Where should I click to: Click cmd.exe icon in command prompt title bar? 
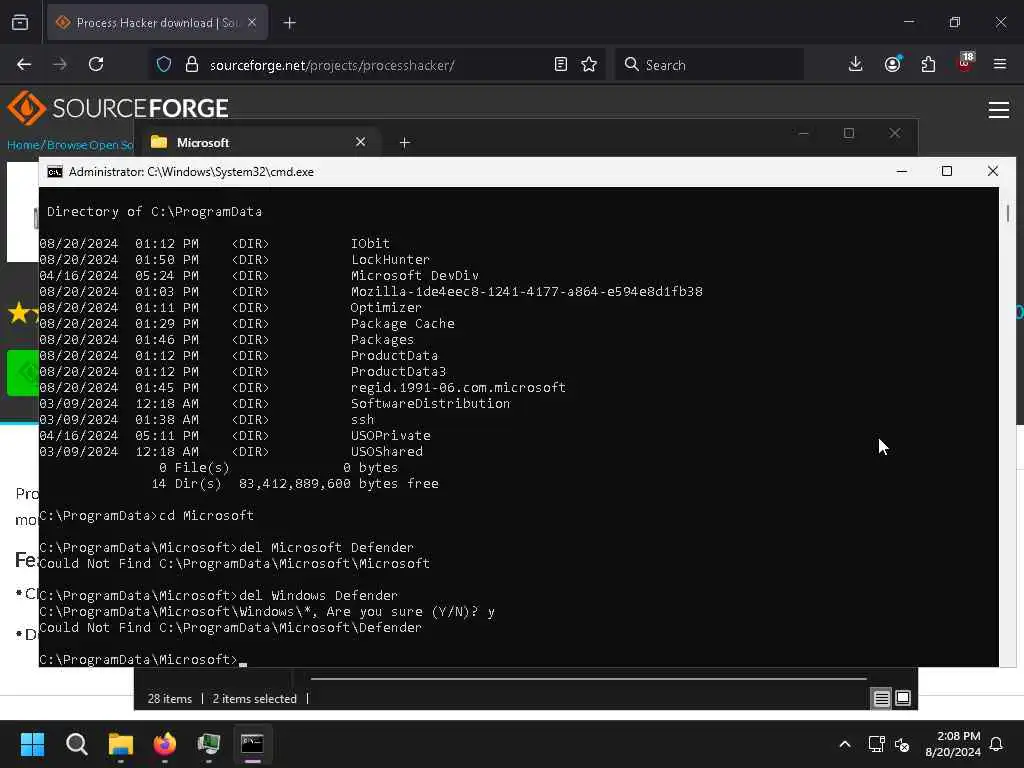coord(55,172)
